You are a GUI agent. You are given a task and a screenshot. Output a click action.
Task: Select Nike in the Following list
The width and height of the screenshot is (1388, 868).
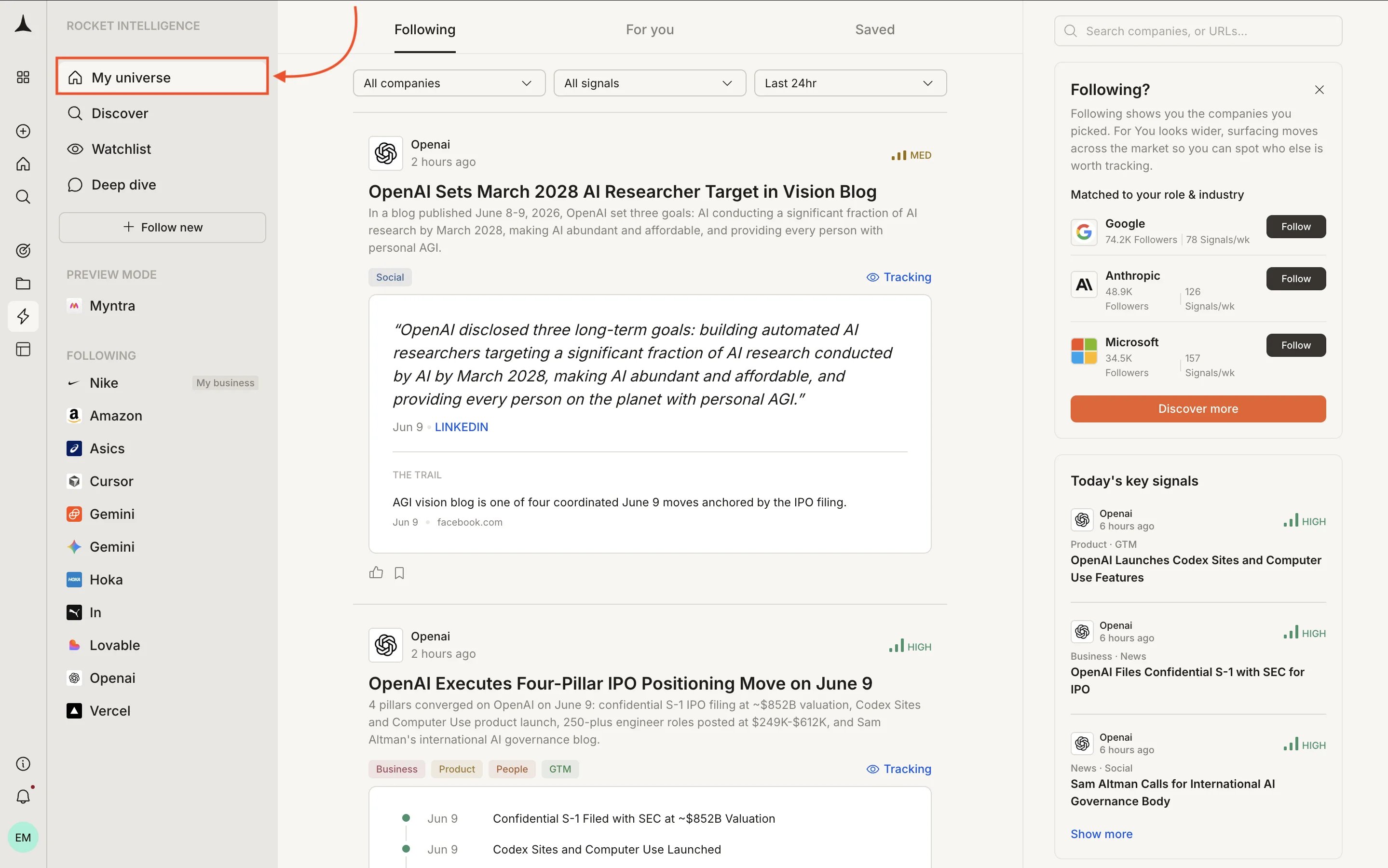(163, 383)
